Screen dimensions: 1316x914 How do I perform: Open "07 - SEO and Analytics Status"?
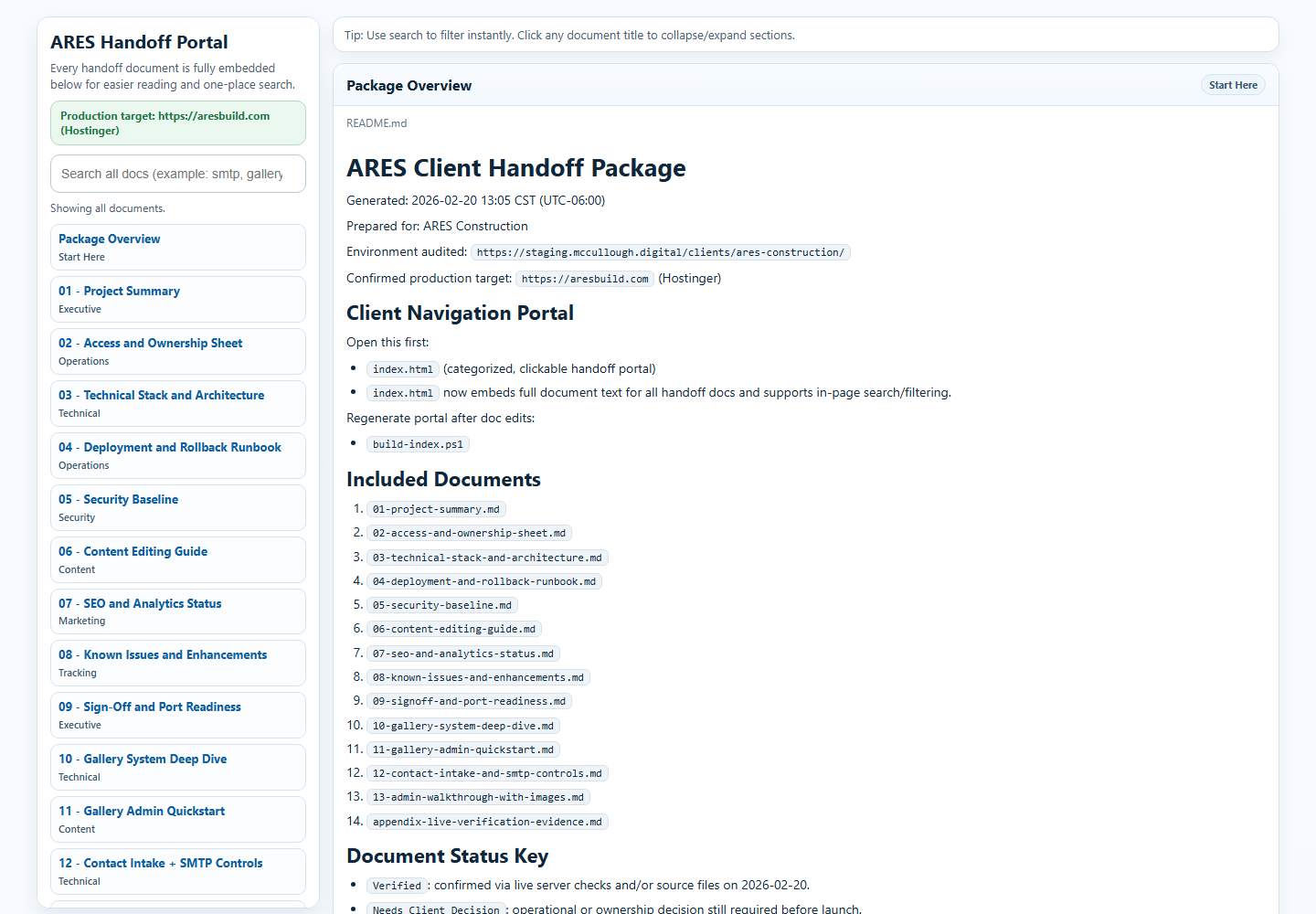(139, 603)
